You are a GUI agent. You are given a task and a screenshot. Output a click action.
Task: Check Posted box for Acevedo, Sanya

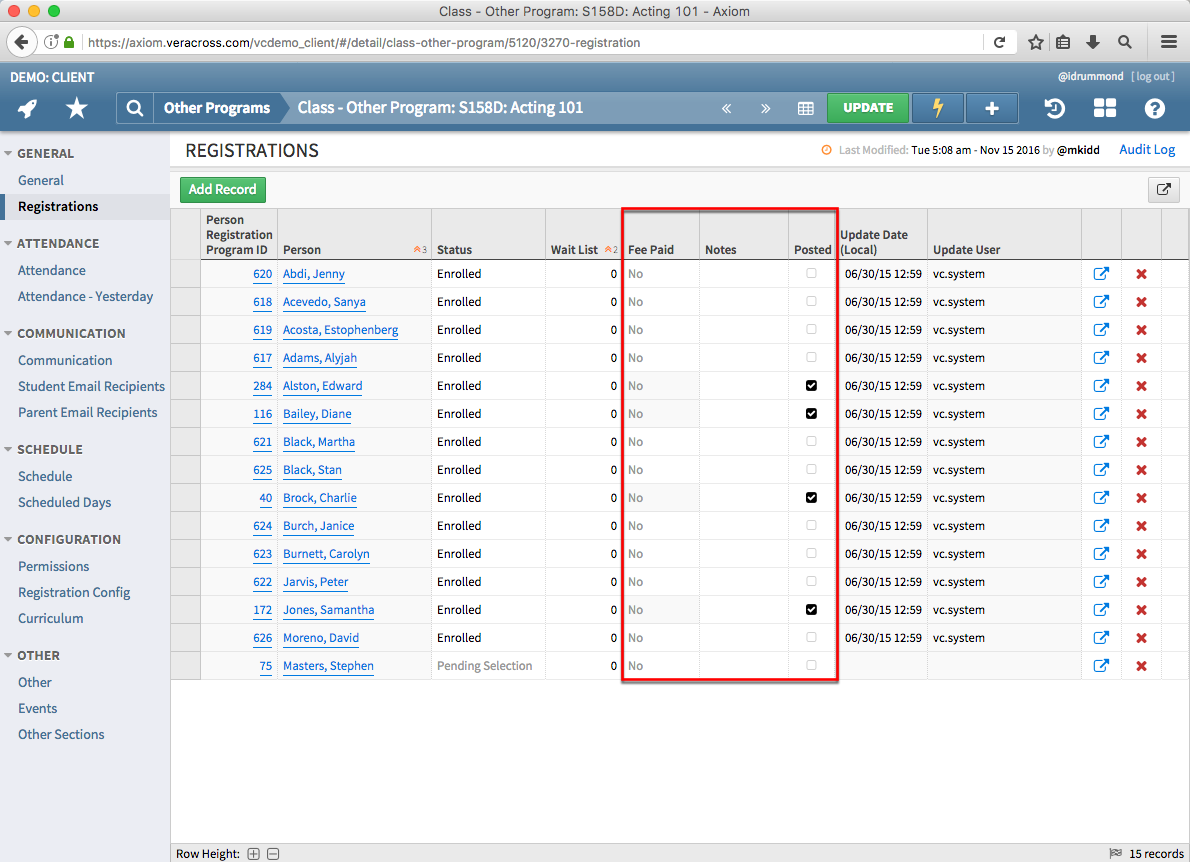pos(811,301)
